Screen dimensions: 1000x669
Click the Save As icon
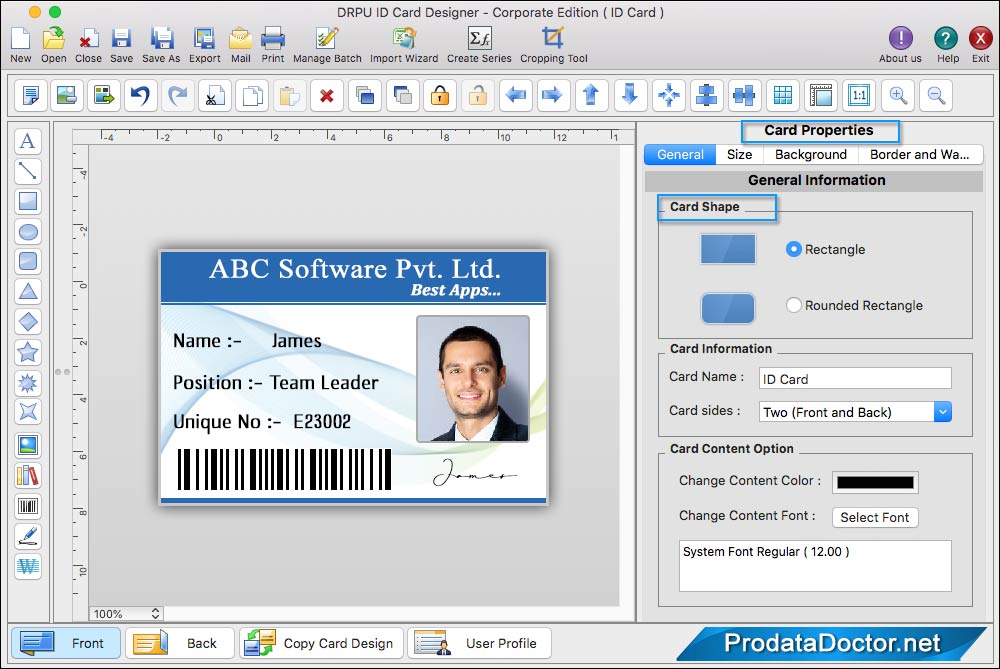tap(161, 45)
